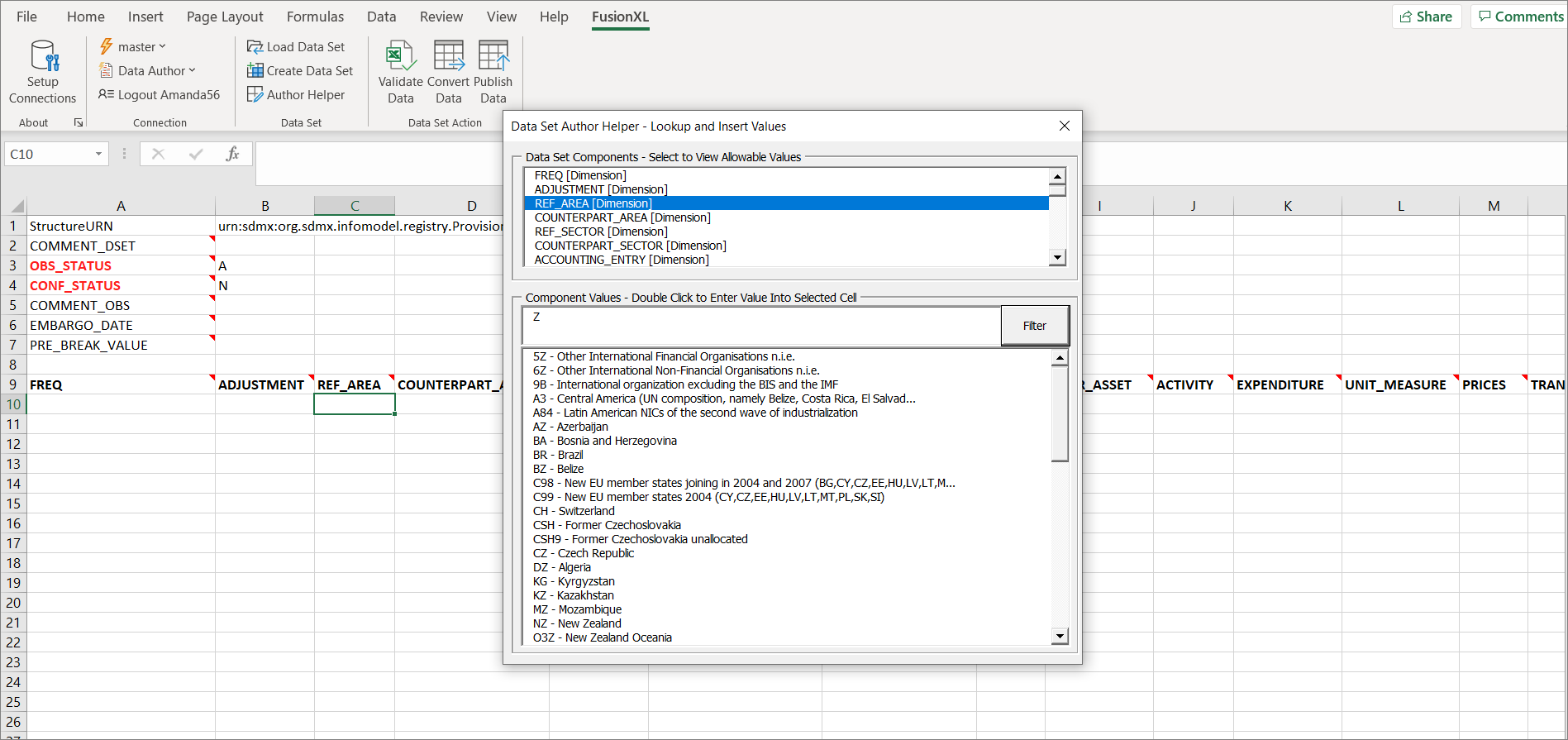
Task: Switch to the Page Layout tab
Action: coord(225,17)
